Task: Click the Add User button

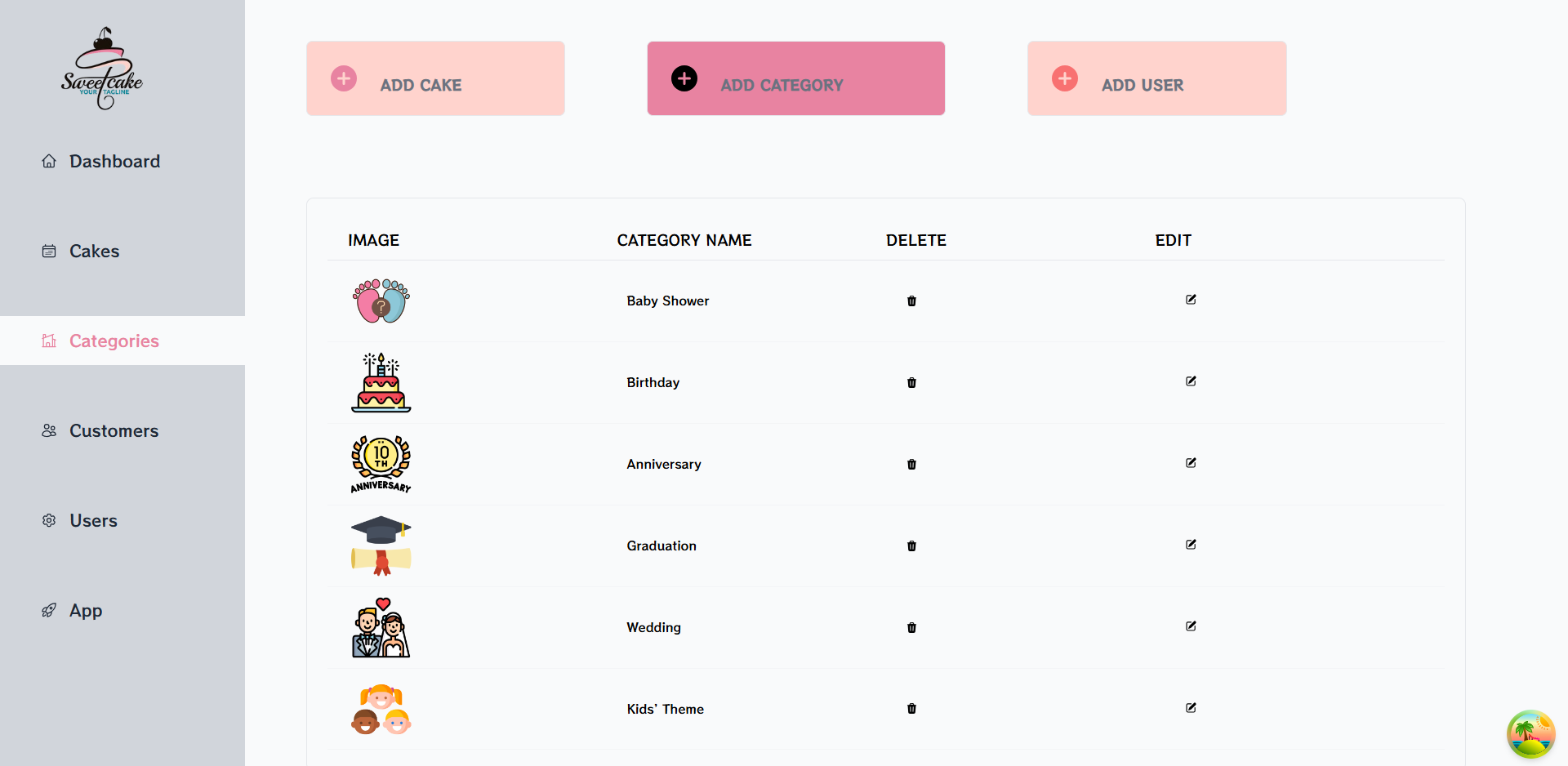Action: pyautogui.click(x=1157, y=78)
